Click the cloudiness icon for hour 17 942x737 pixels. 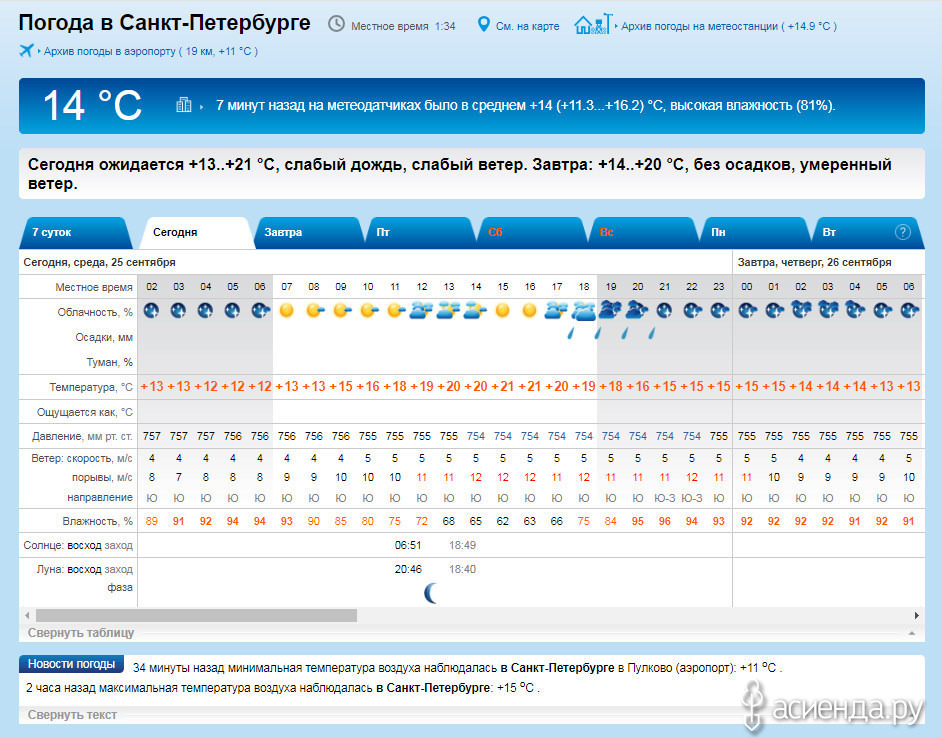[556, 311]
